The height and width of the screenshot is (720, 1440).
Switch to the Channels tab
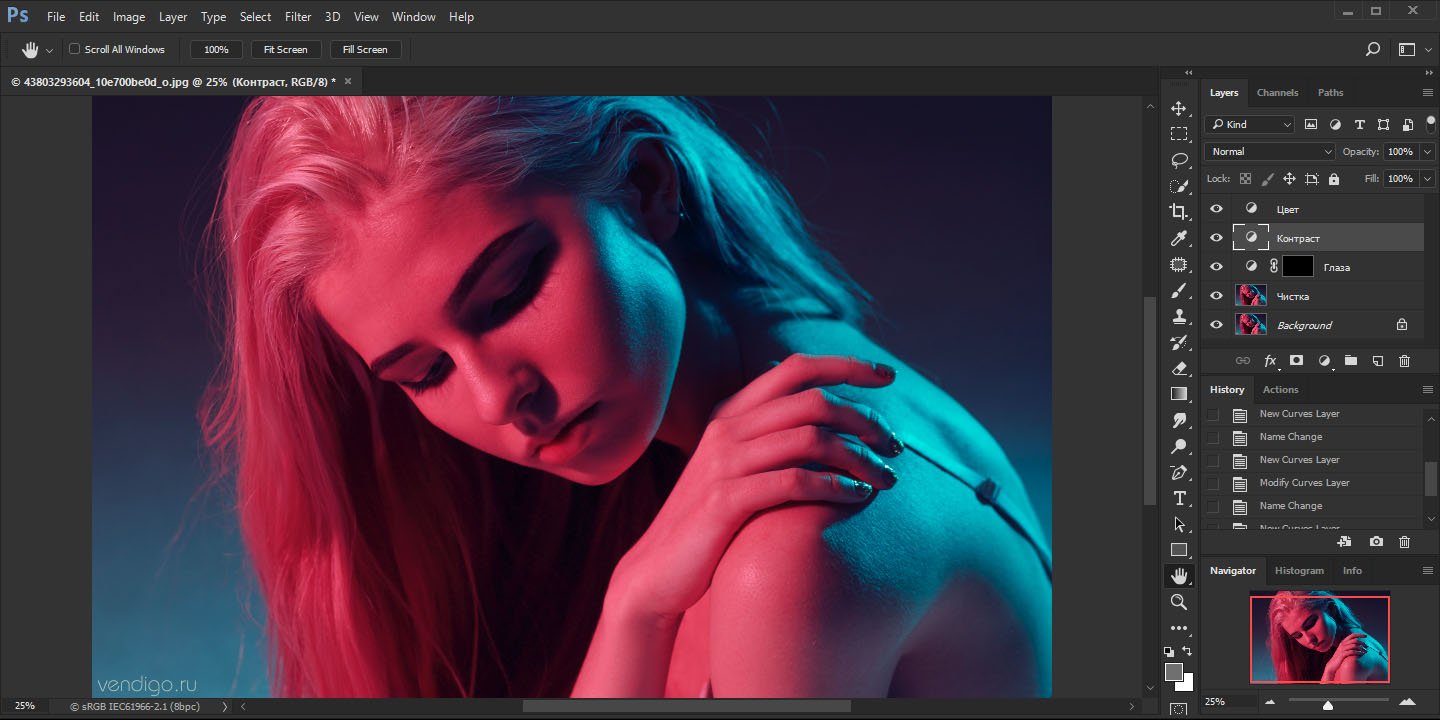coord(1277,93)
